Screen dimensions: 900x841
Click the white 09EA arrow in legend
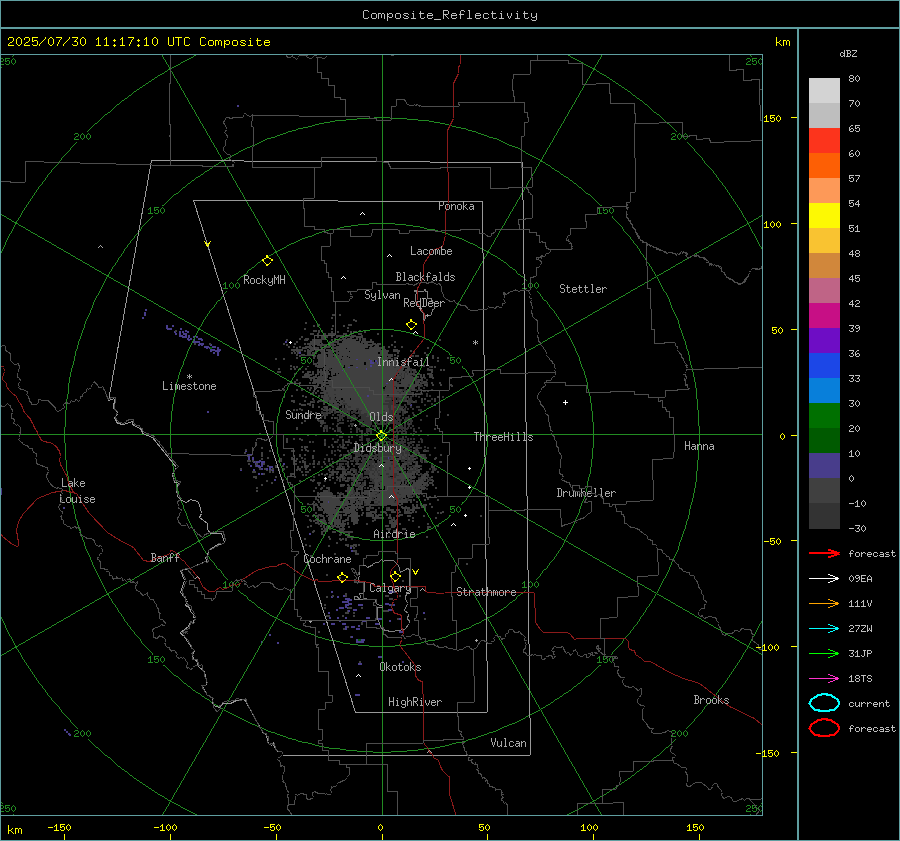(824, 578)
